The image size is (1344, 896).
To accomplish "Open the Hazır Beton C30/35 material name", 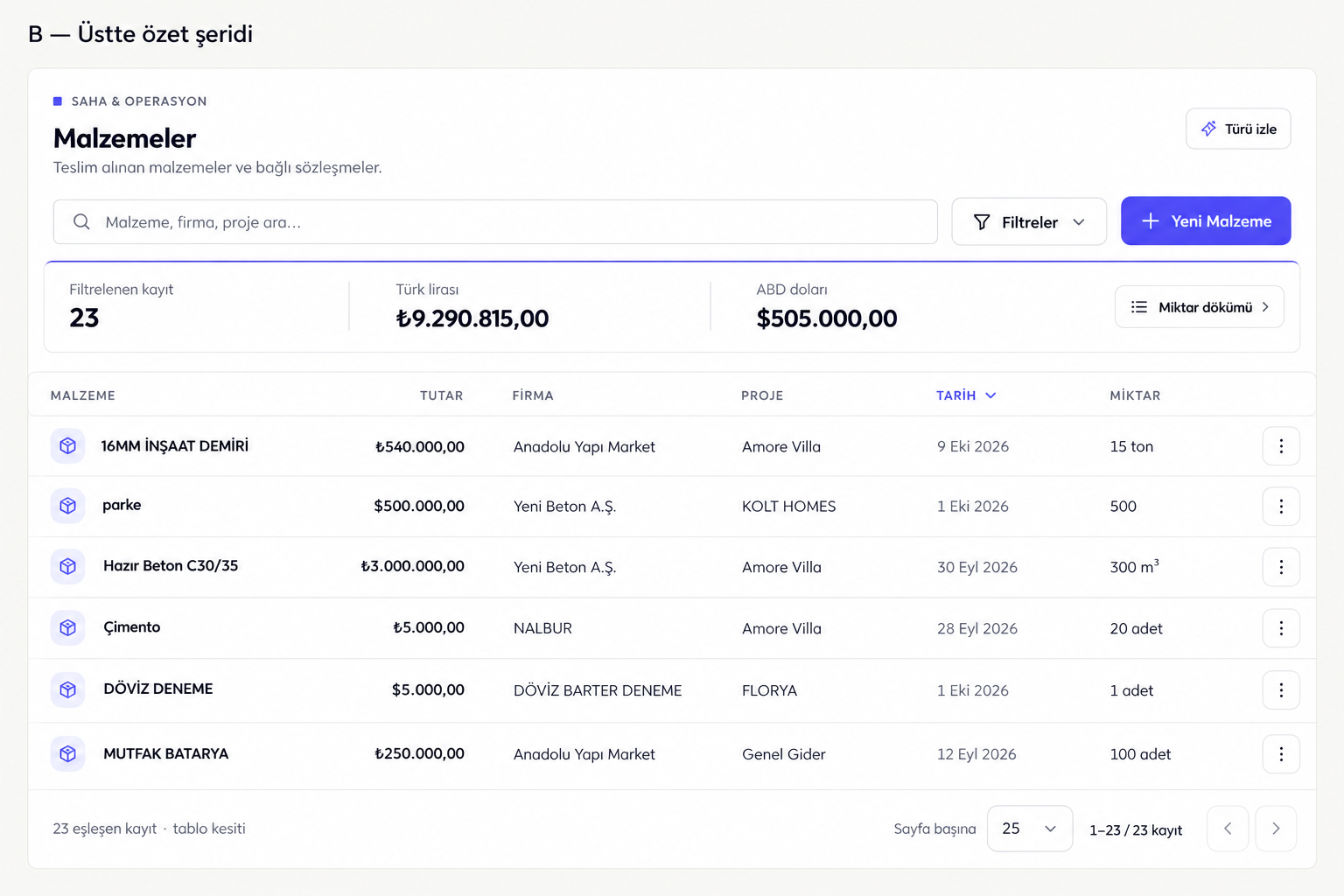I will (x=171, y=566).
